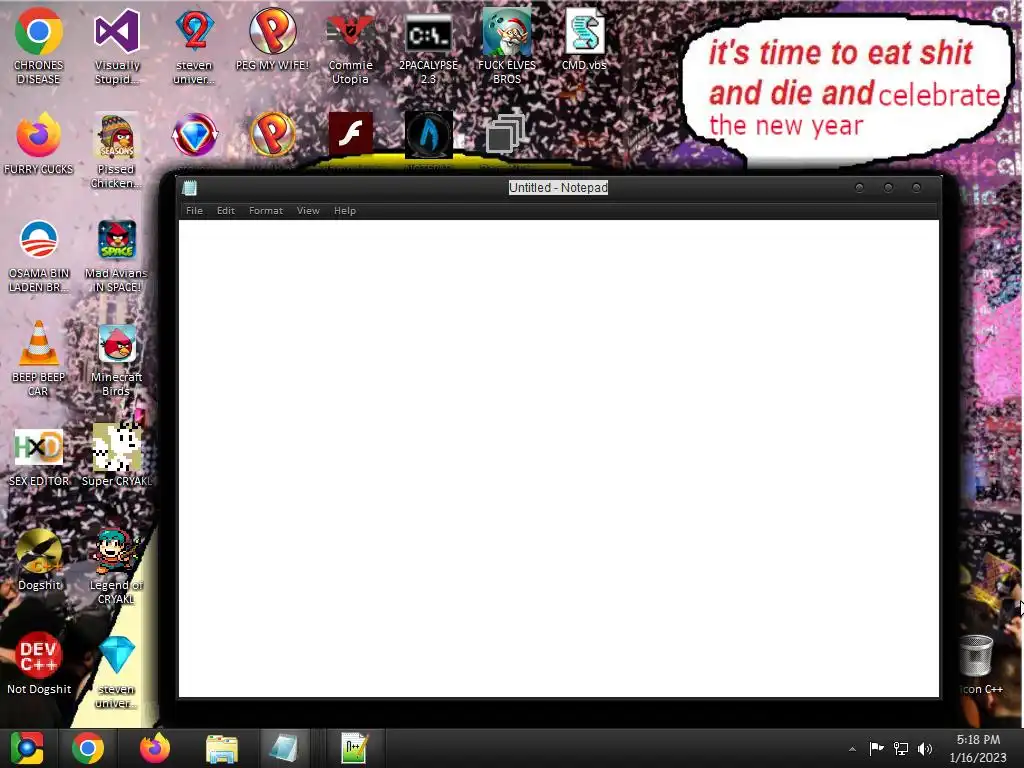Screen dimensions: 1024x768
Task: Launch Legend of CRYAKL icon
Action: pos(116,566)
